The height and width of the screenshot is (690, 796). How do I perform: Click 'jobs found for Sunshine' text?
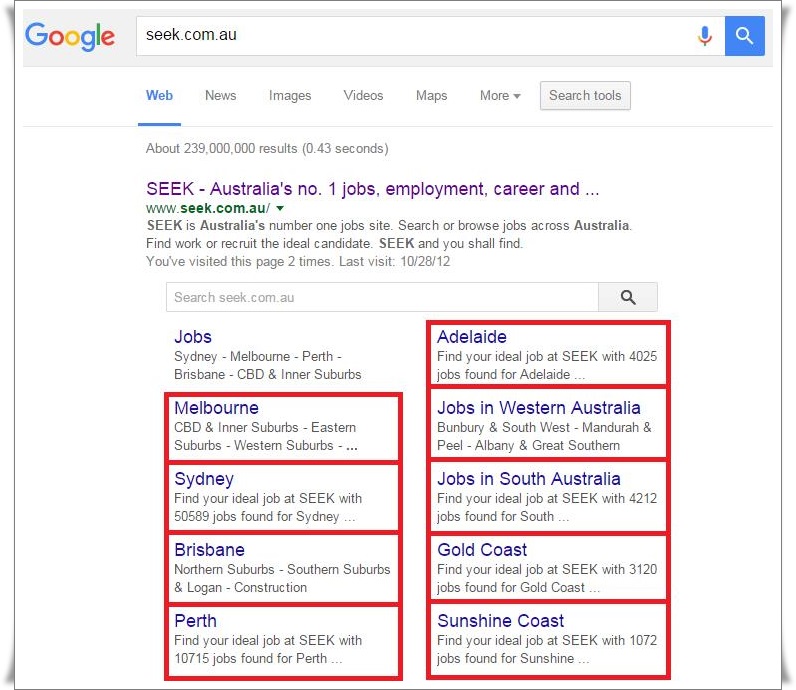click(506, 659)
